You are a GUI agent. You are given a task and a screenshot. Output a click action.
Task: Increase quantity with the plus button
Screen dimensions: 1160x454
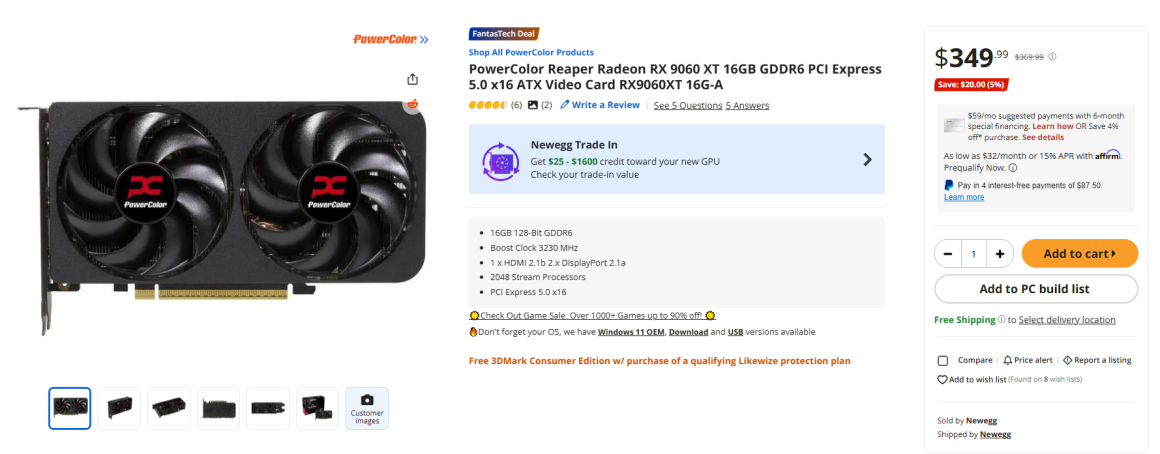pos(999,254)
